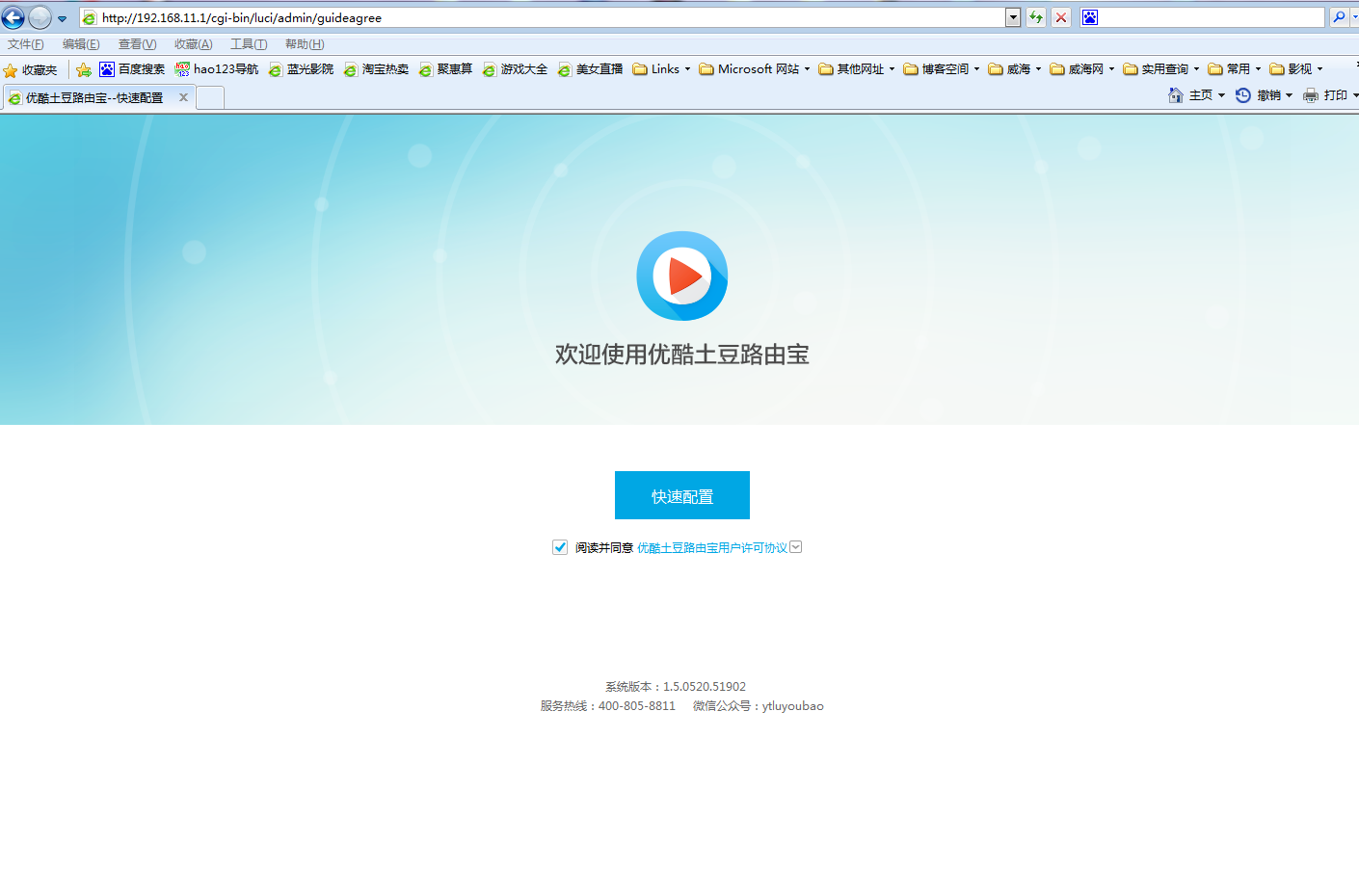Click the 撤销 undo-close icon
Viewport: 1359px width, 896px height.
tap(1243, 95)
